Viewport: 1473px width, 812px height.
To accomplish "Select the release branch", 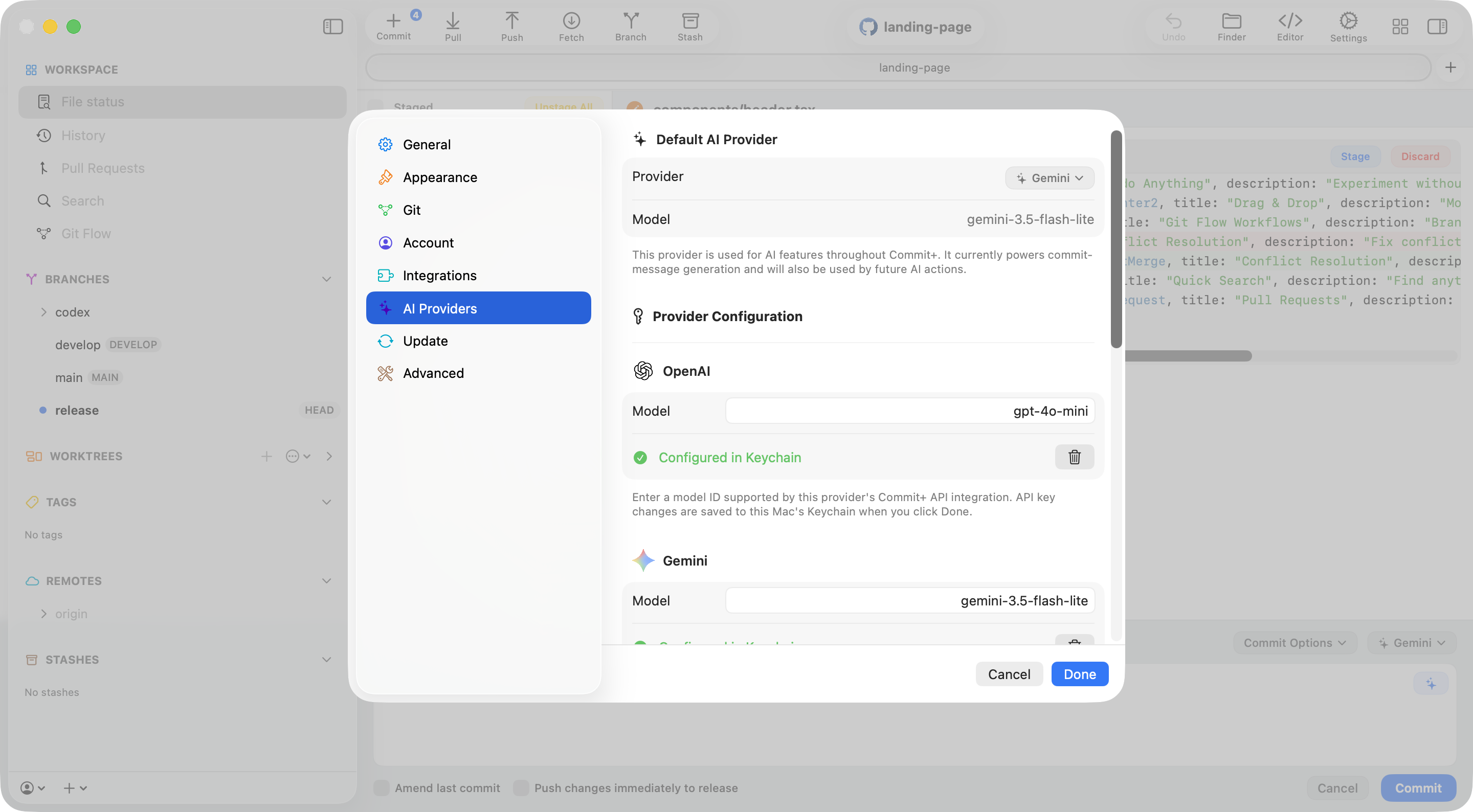I will (x=77, y=410).
